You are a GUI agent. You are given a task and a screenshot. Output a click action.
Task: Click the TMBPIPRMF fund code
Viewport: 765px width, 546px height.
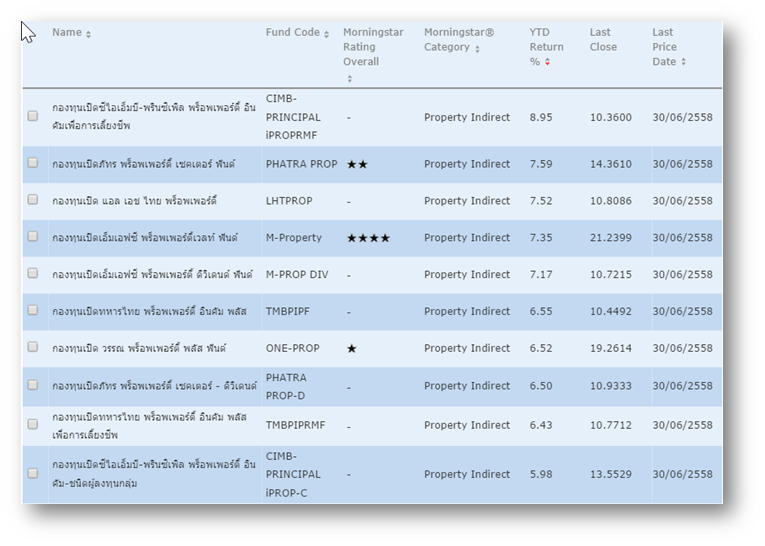295,425
